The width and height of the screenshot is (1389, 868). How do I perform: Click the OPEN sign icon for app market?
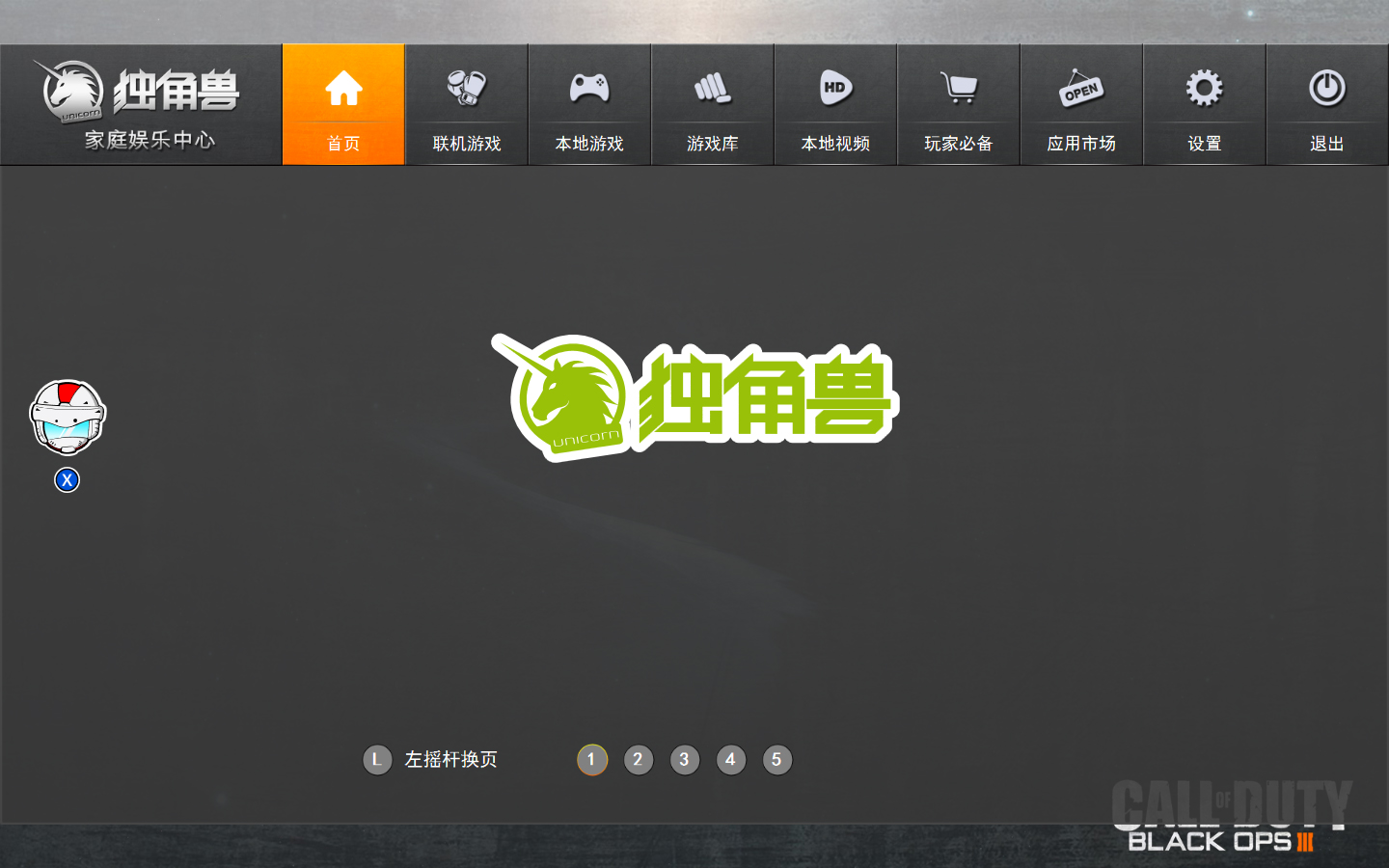[x=1080, y=87]
